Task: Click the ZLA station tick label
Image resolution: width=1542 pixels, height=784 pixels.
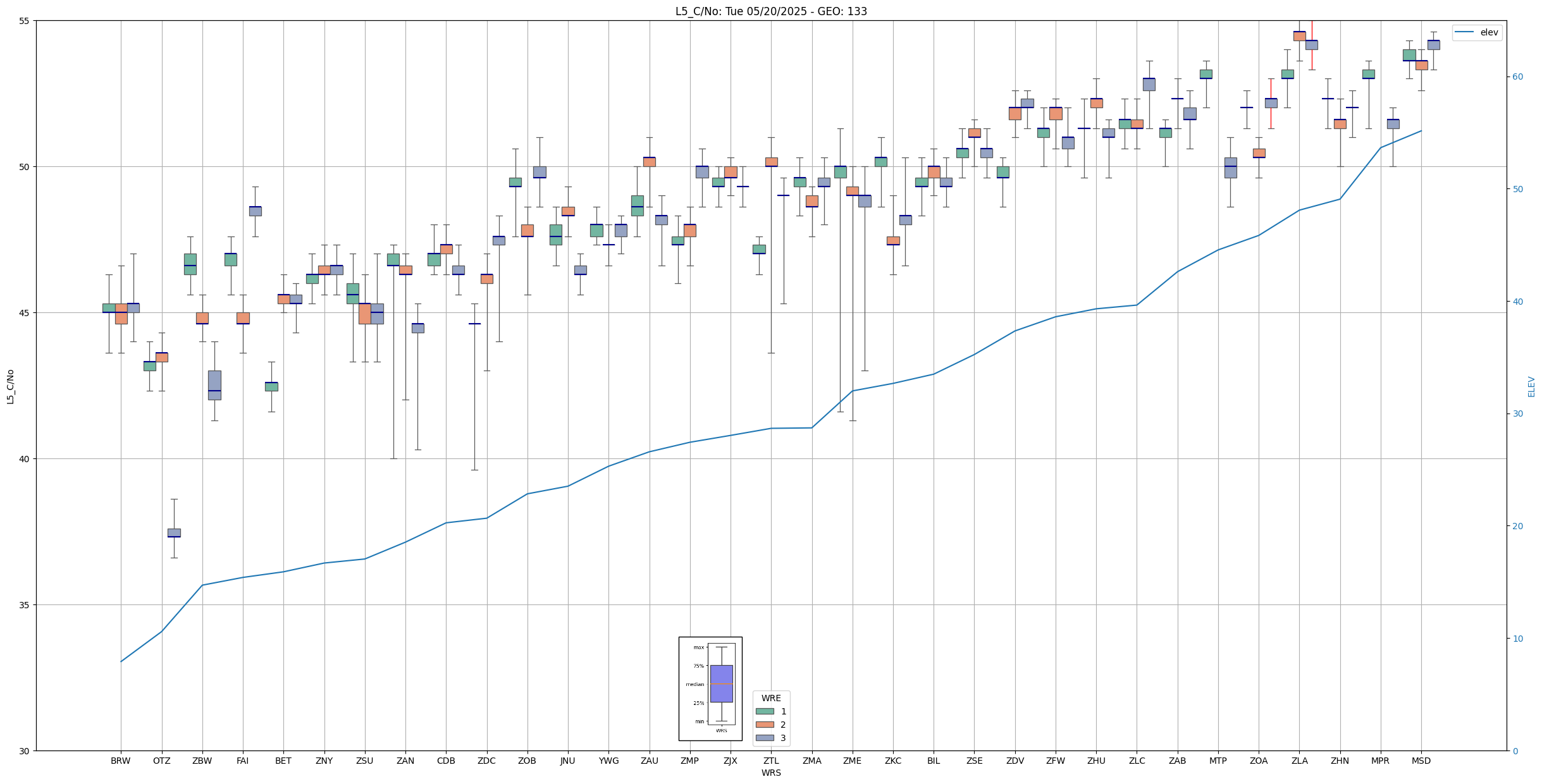Action: click(1299, 761)
